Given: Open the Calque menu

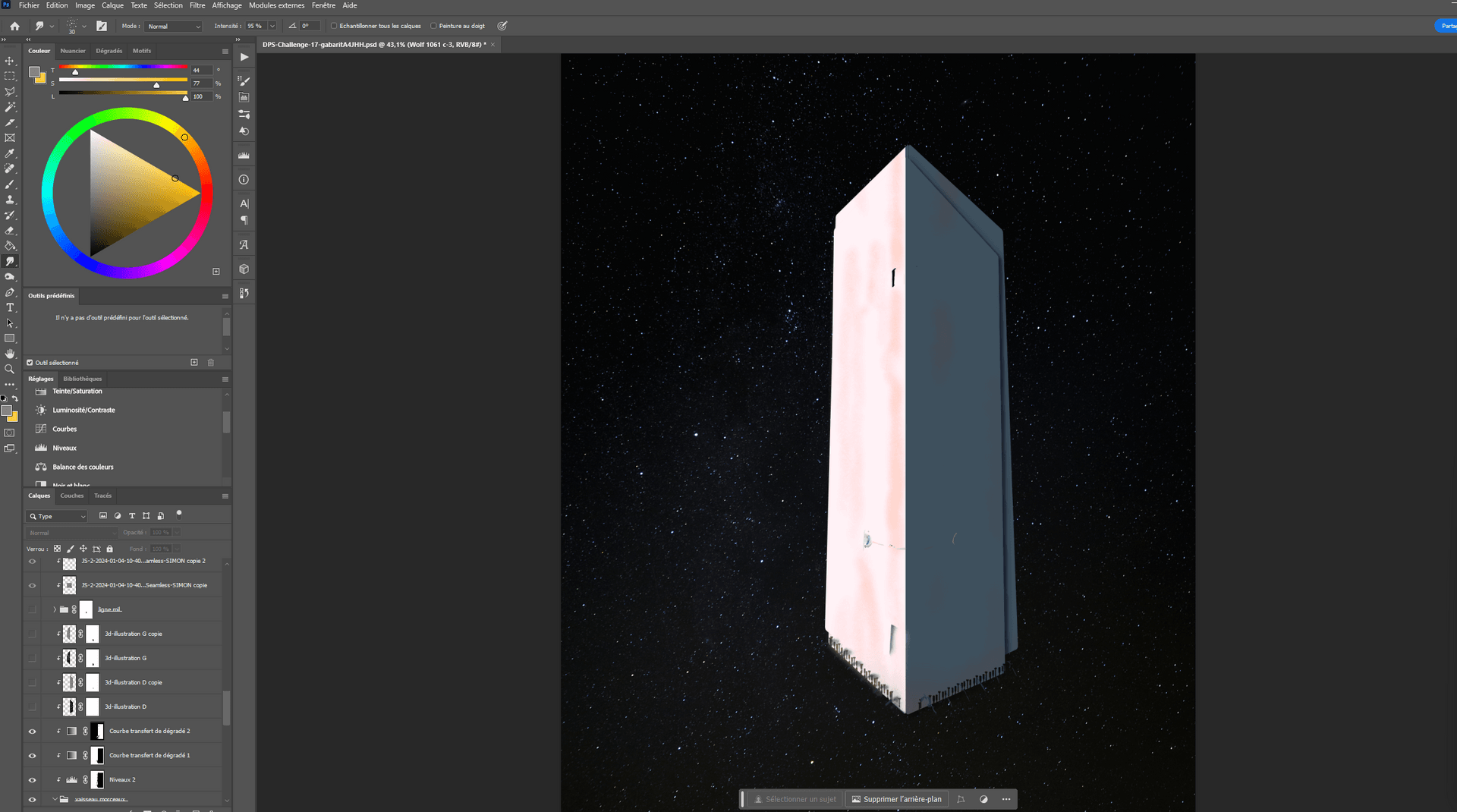Looking at the screenshot, I should [112, 5].
